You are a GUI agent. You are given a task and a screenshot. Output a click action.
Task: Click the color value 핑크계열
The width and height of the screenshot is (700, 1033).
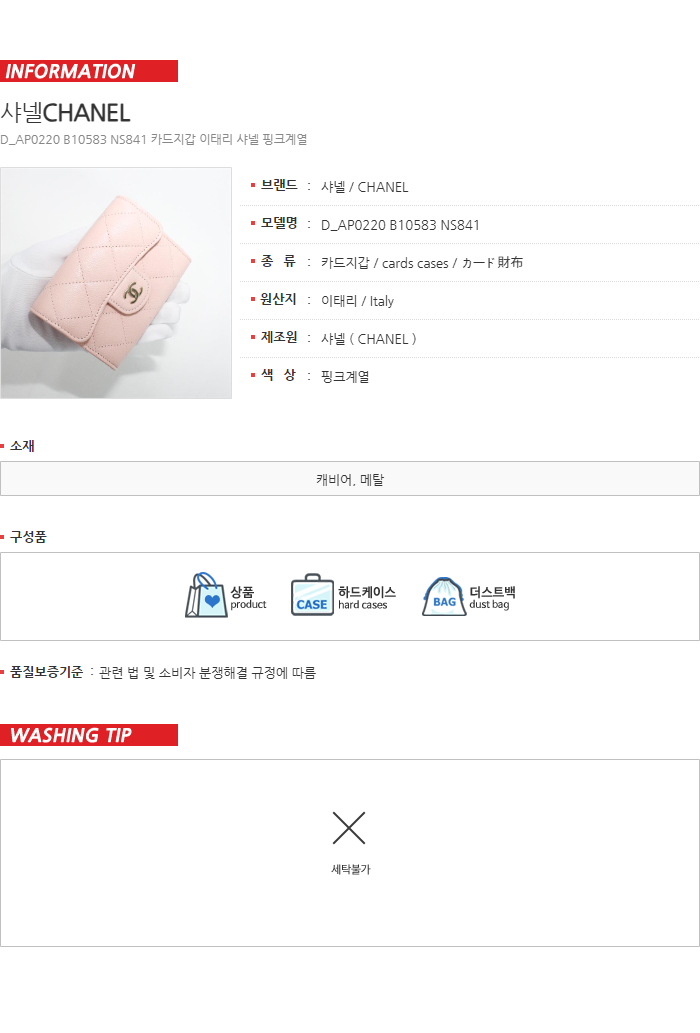(345, 377)
